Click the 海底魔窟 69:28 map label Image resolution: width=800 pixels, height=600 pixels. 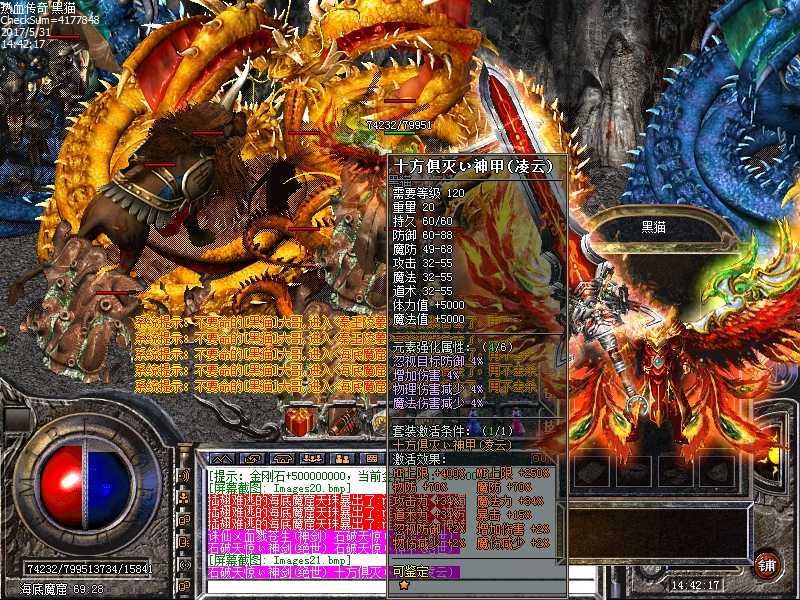62,589
